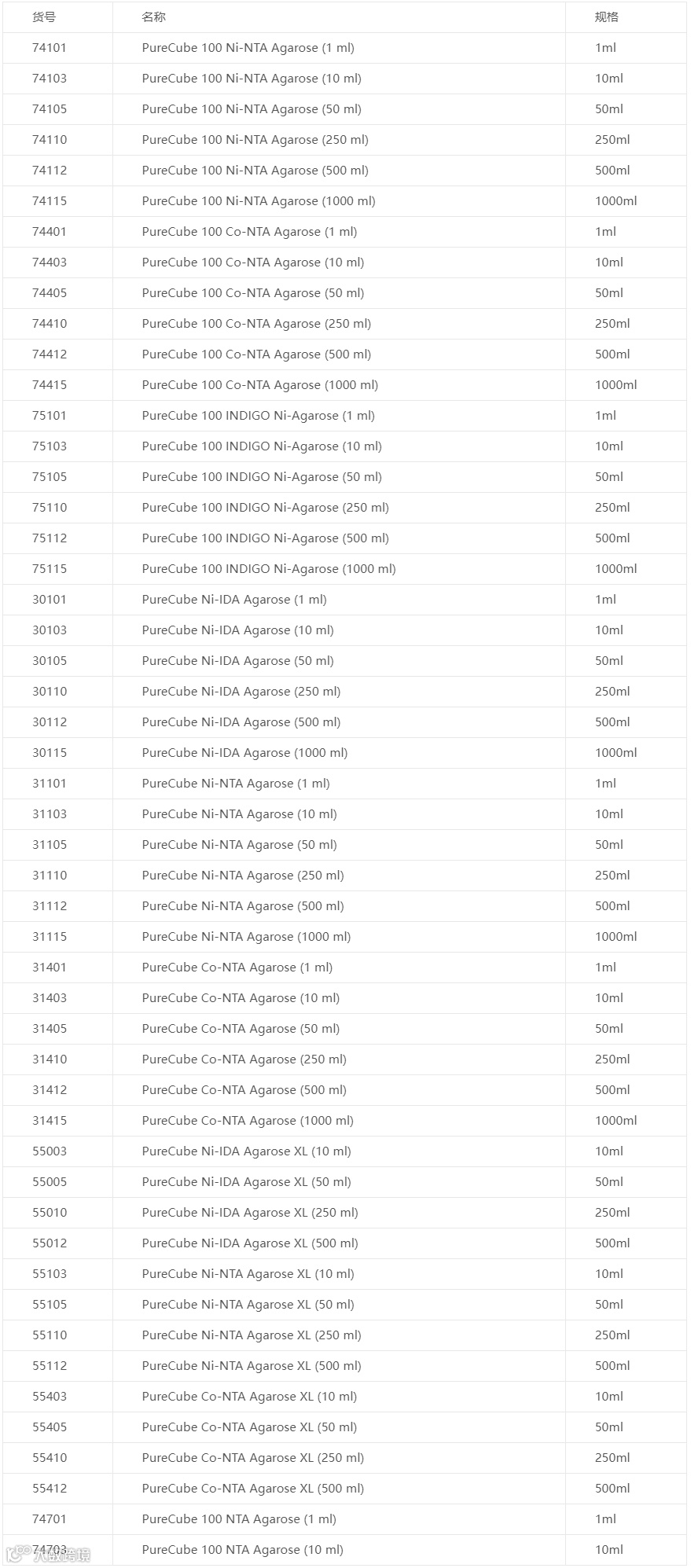Click the 规格 column header
Viewport: 691px width, 1568px height.
click(607, 17)
